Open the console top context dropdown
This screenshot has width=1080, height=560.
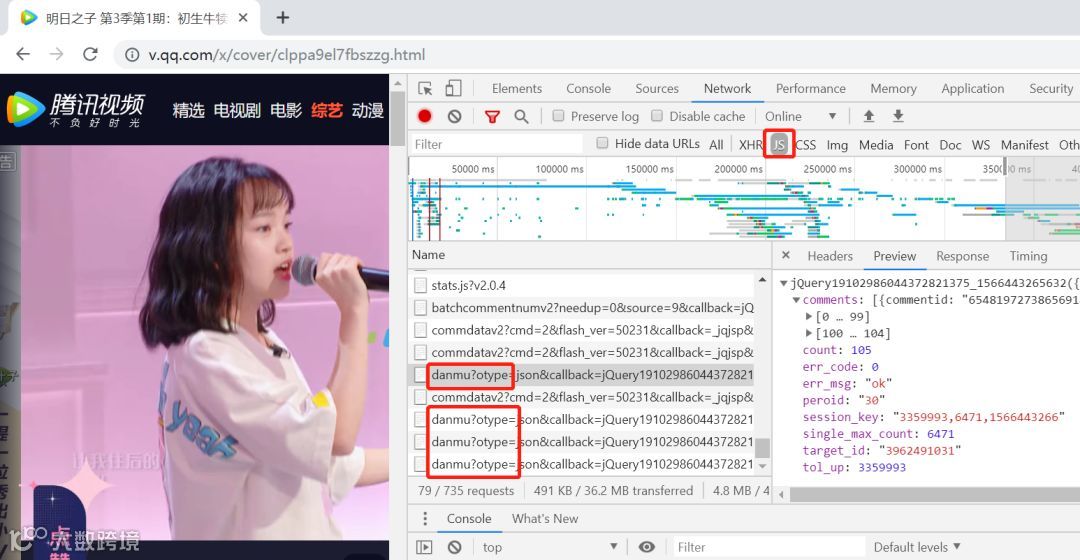(549, 547)
